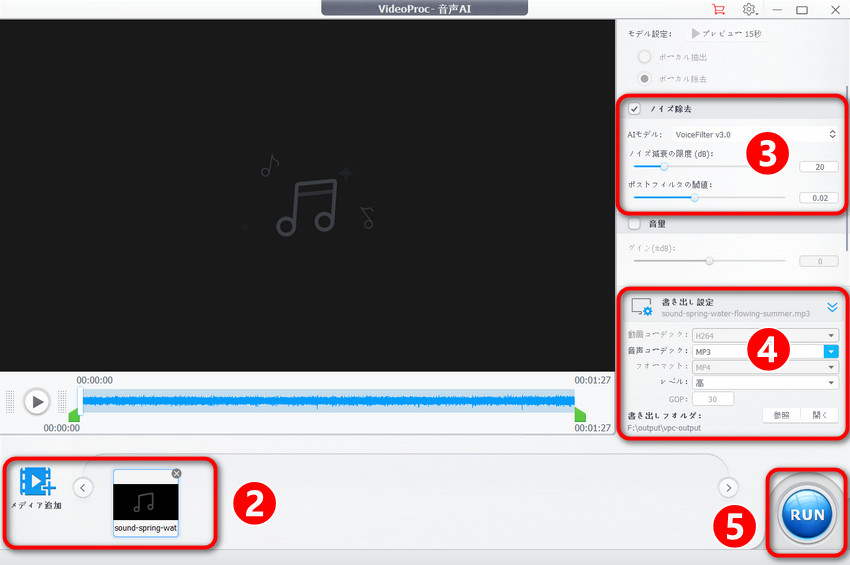This screenshot has height=565, width=850.
Task: Open the audio codec MP3 dropdown
Action: click(x=765, y=351)
